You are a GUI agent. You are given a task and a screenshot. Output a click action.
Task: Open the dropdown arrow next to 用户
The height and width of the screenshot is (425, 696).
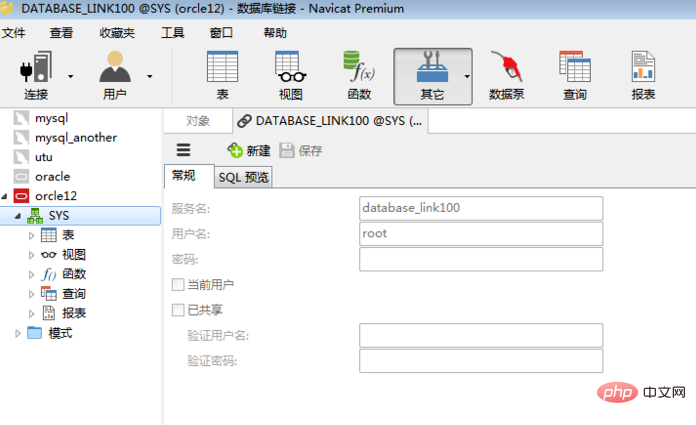(150, 76)
